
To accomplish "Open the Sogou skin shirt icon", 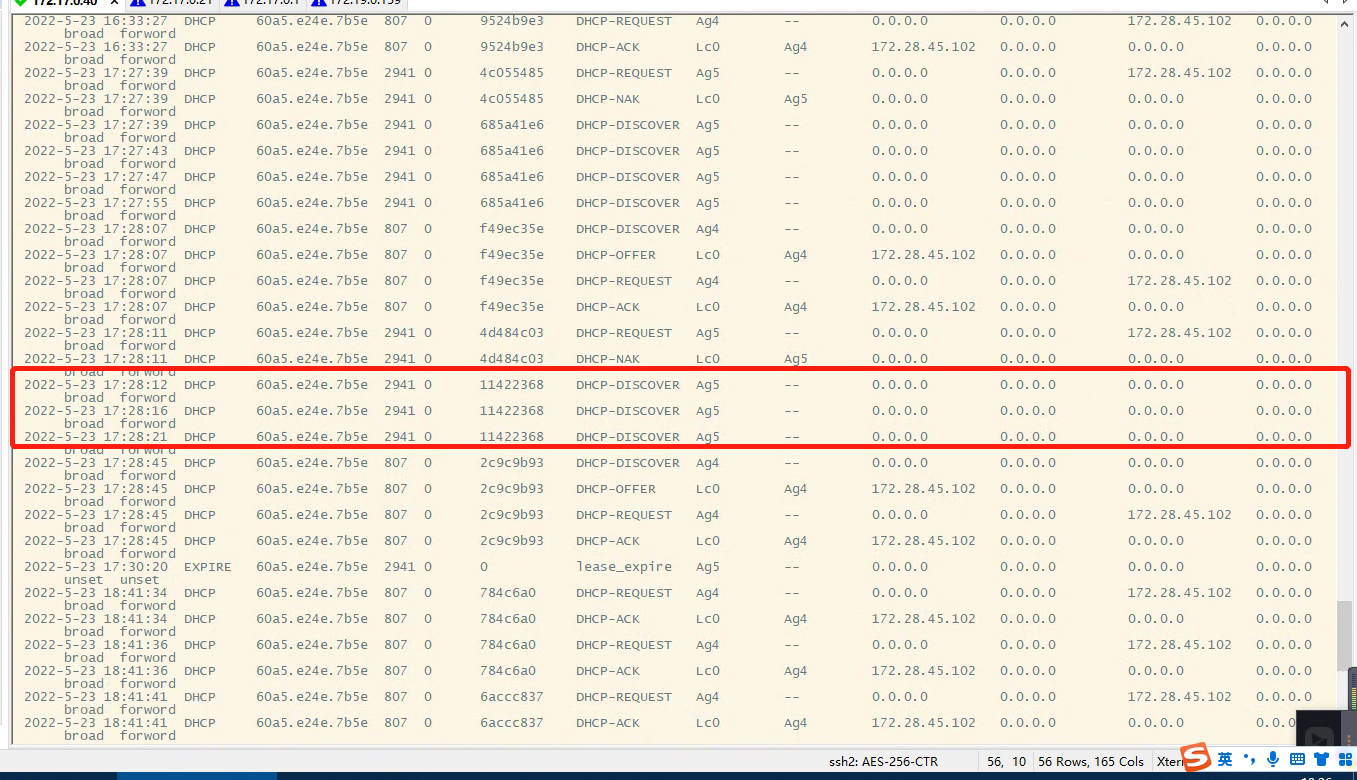I will coord(1321,759).
